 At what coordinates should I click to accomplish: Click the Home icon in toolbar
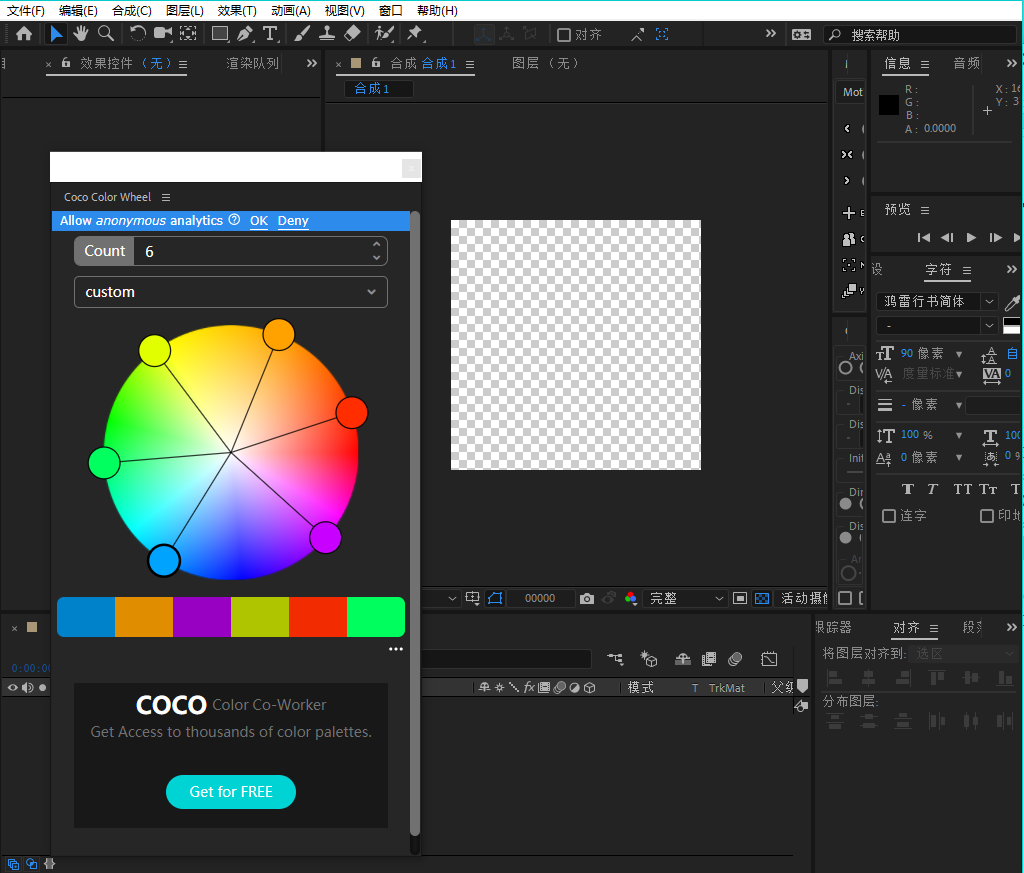coord(24,34)
